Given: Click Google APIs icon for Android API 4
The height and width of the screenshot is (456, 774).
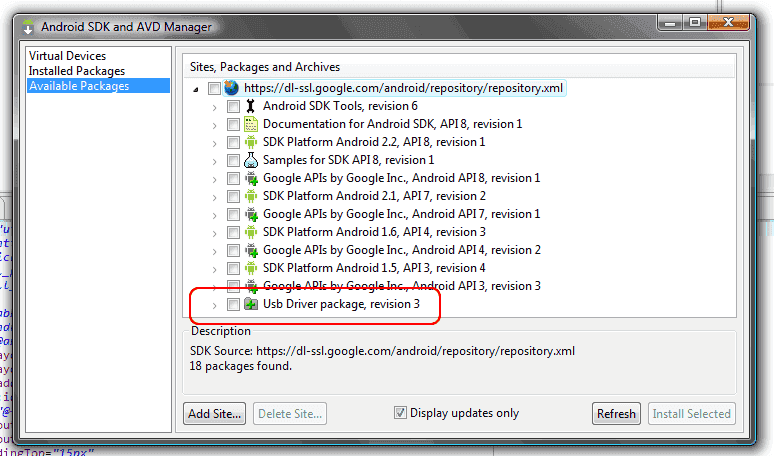Looking at the screenshot, I should (x=251, y=250).
